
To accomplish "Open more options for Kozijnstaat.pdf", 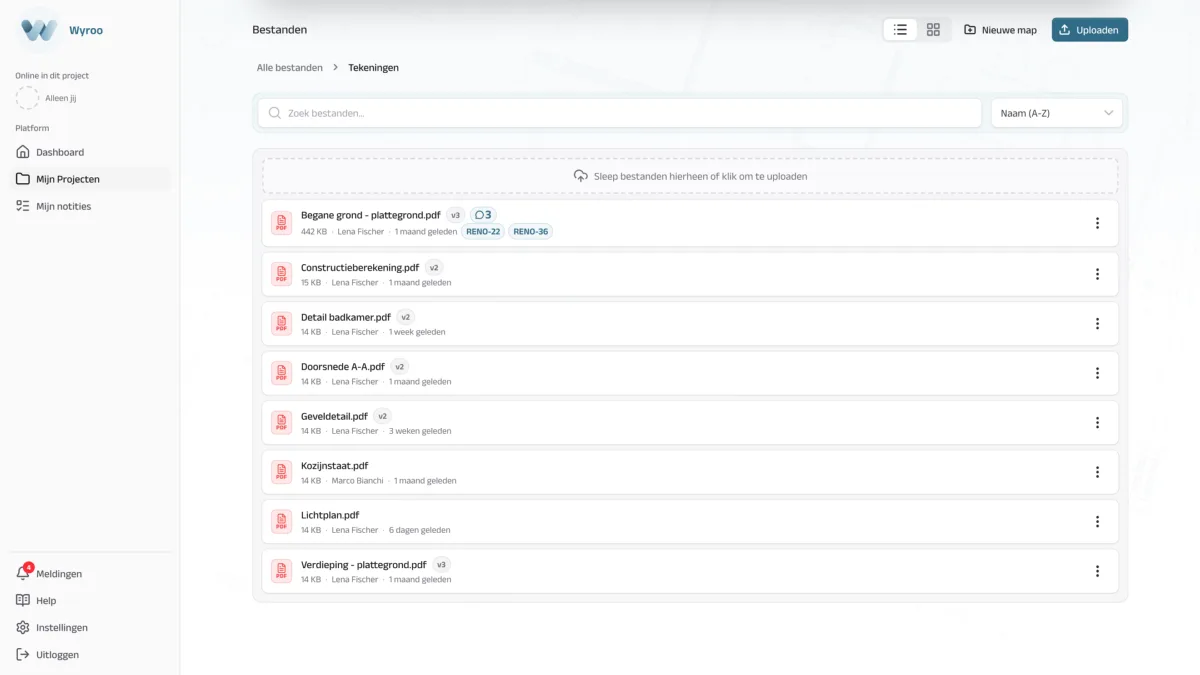I will pos(1097,472).
